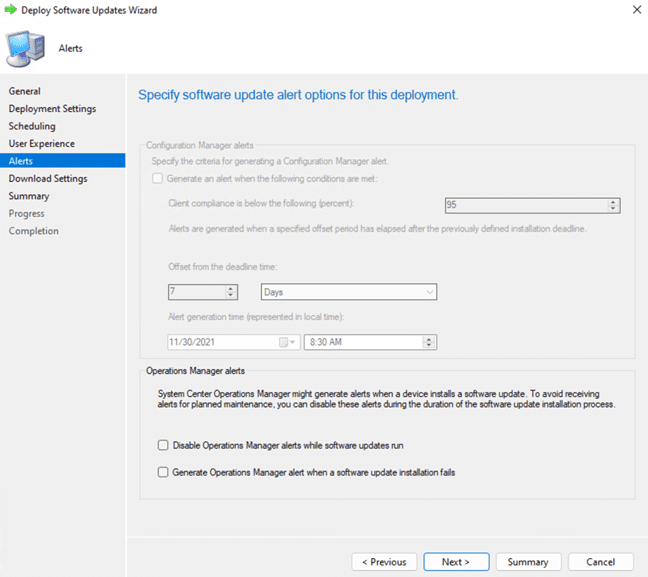Open the Deployment Settings page
Image resolution: width=648 pixels, height=577 pixels.
[x=52, y=109]
